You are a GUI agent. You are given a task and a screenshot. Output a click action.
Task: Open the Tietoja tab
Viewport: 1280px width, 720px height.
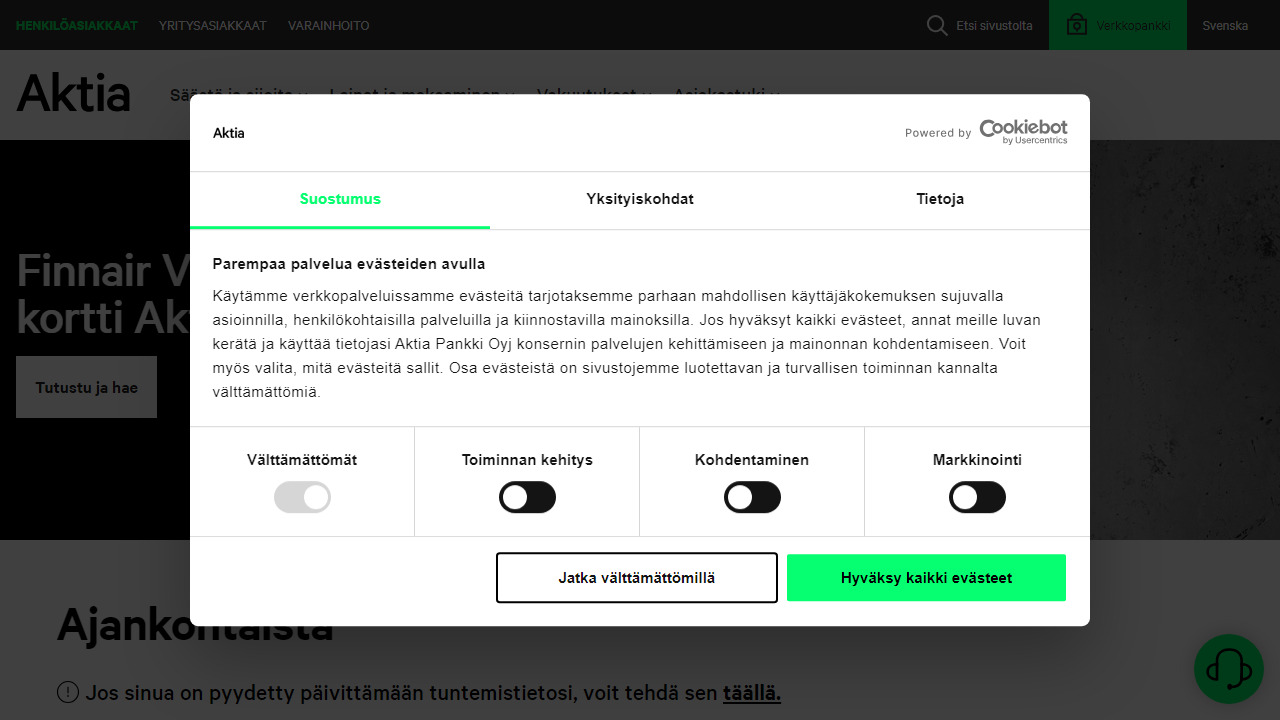coord(940,199)
